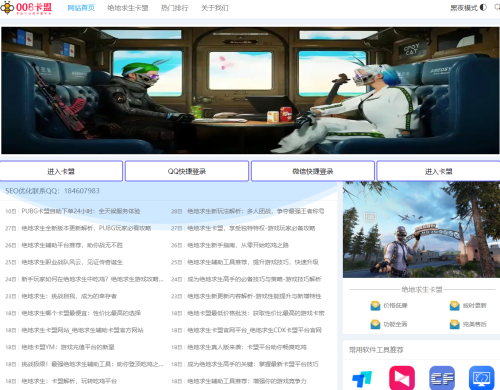Click the envelope icon beside 价格低廉
The width and height of the screenshot is (500, 390).
tap(375, 306)
